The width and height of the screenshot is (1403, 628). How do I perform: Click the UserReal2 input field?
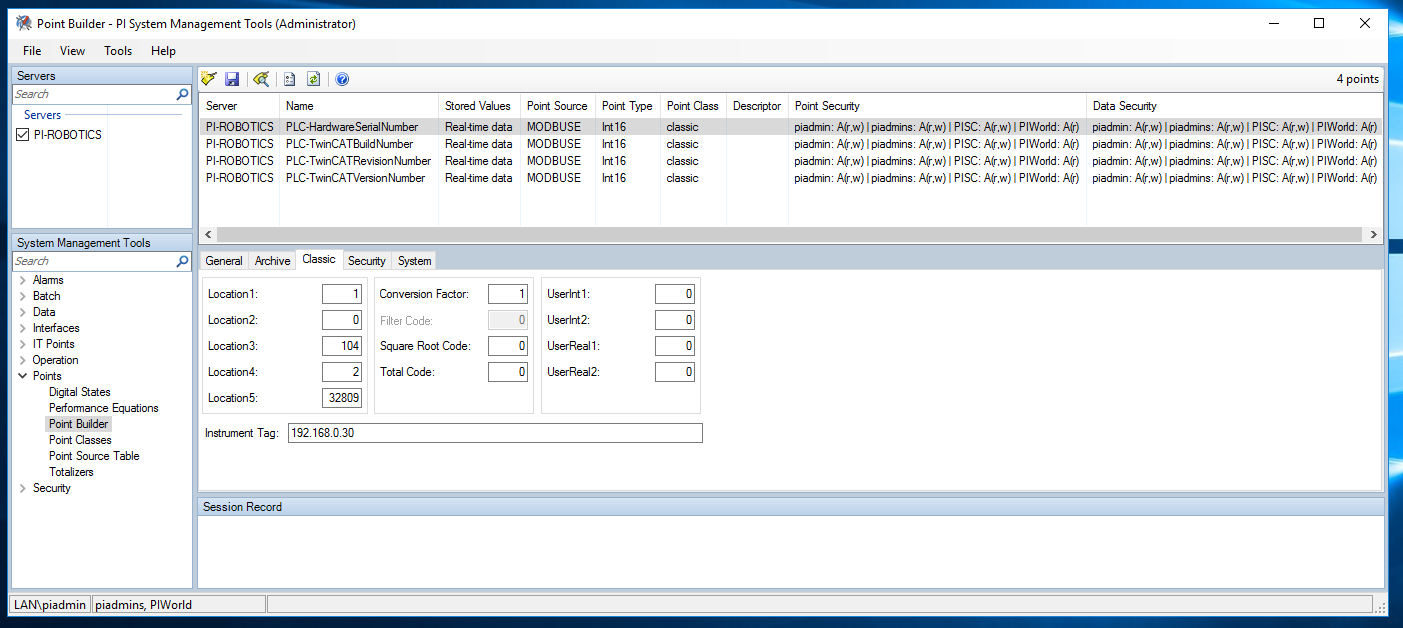[x=675, y=372]
